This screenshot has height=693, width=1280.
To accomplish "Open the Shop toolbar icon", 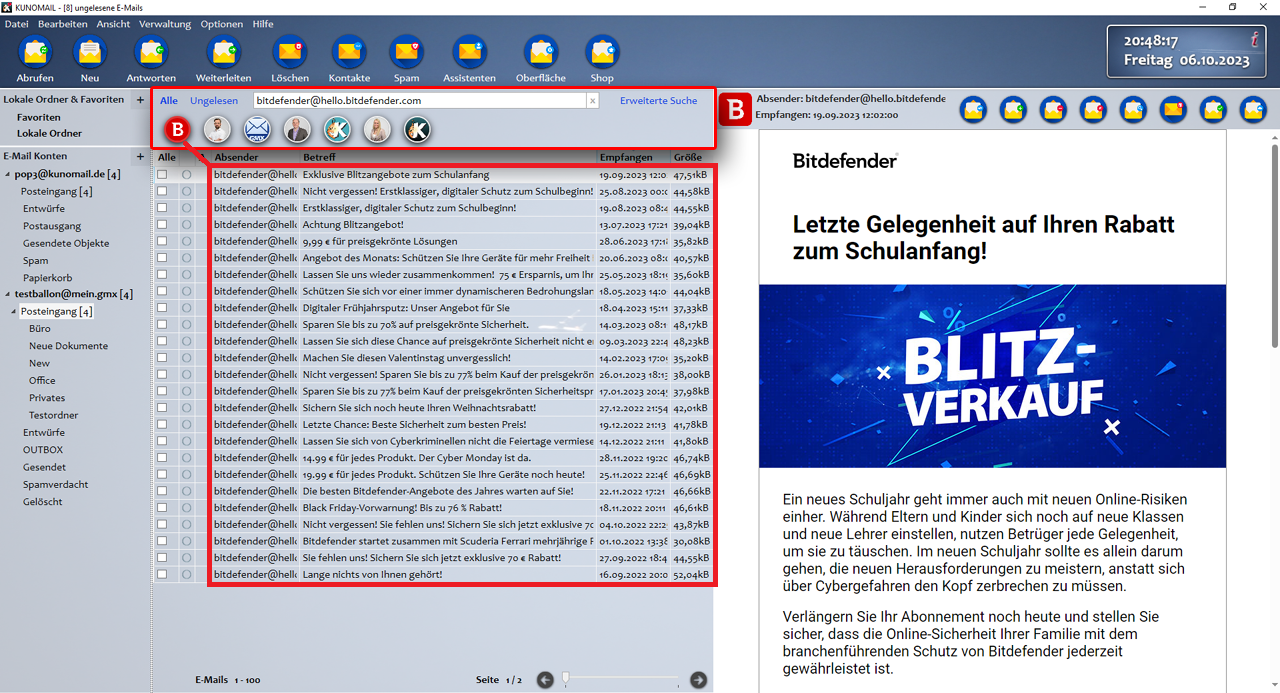I will point(602,51).
